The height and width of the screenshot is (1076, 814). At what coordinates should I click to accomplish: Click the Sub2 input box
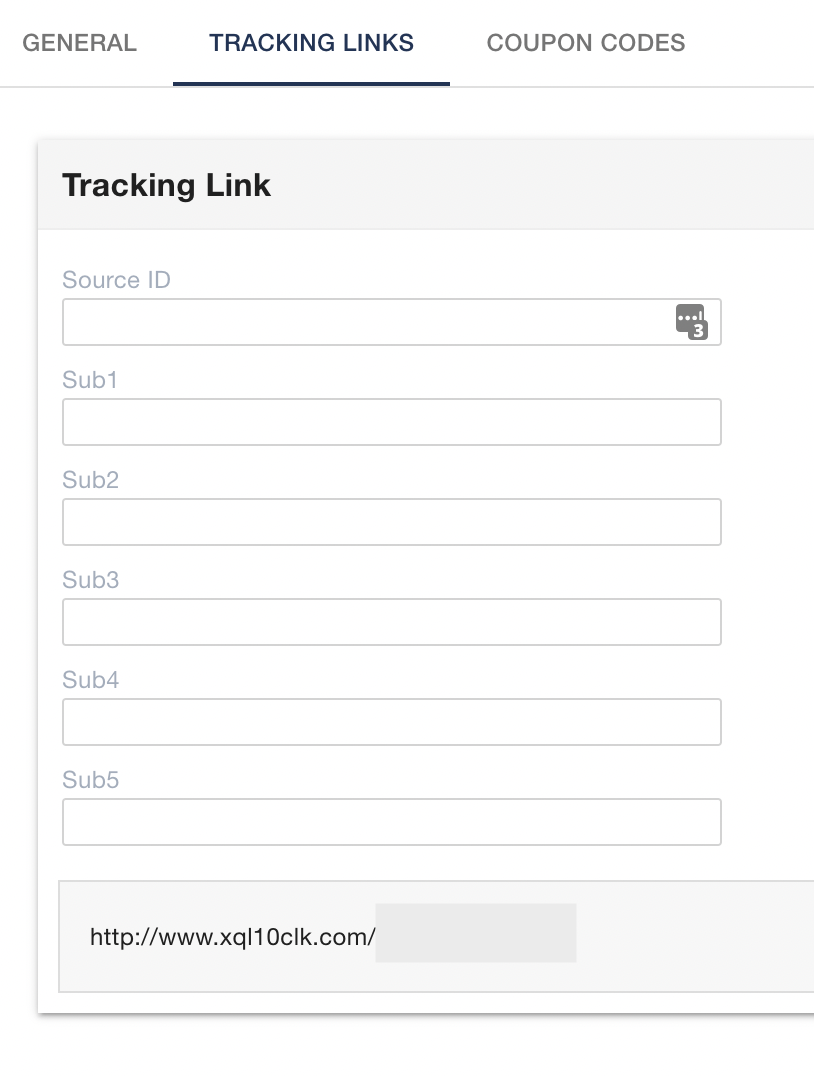click(391, 522)
